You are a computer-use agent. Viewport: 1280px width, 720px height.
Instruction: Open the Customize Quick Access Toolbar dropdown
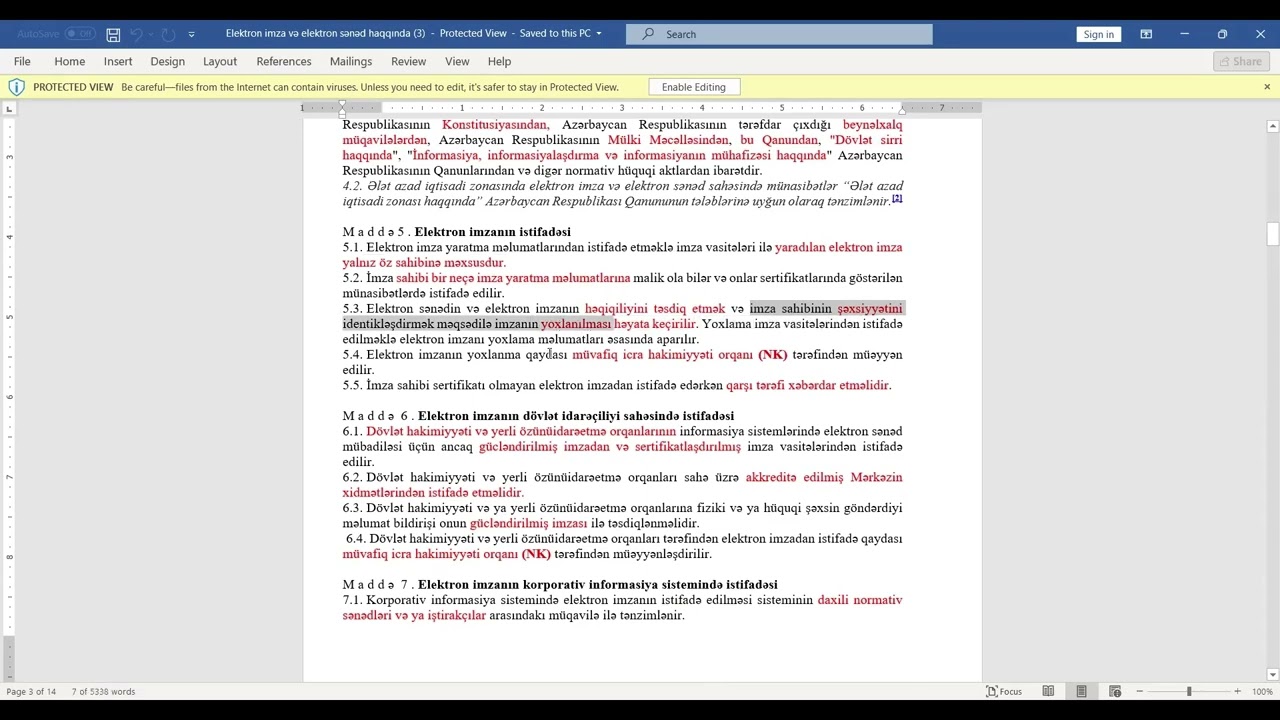click(x=192, y=34)
